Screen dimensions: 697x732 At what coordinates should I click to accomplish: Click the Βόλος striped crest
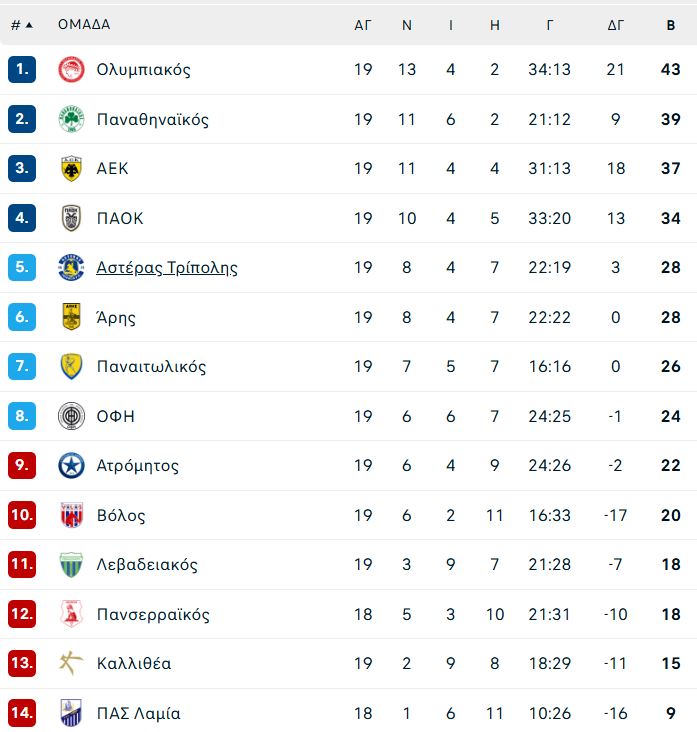(71, 515)
